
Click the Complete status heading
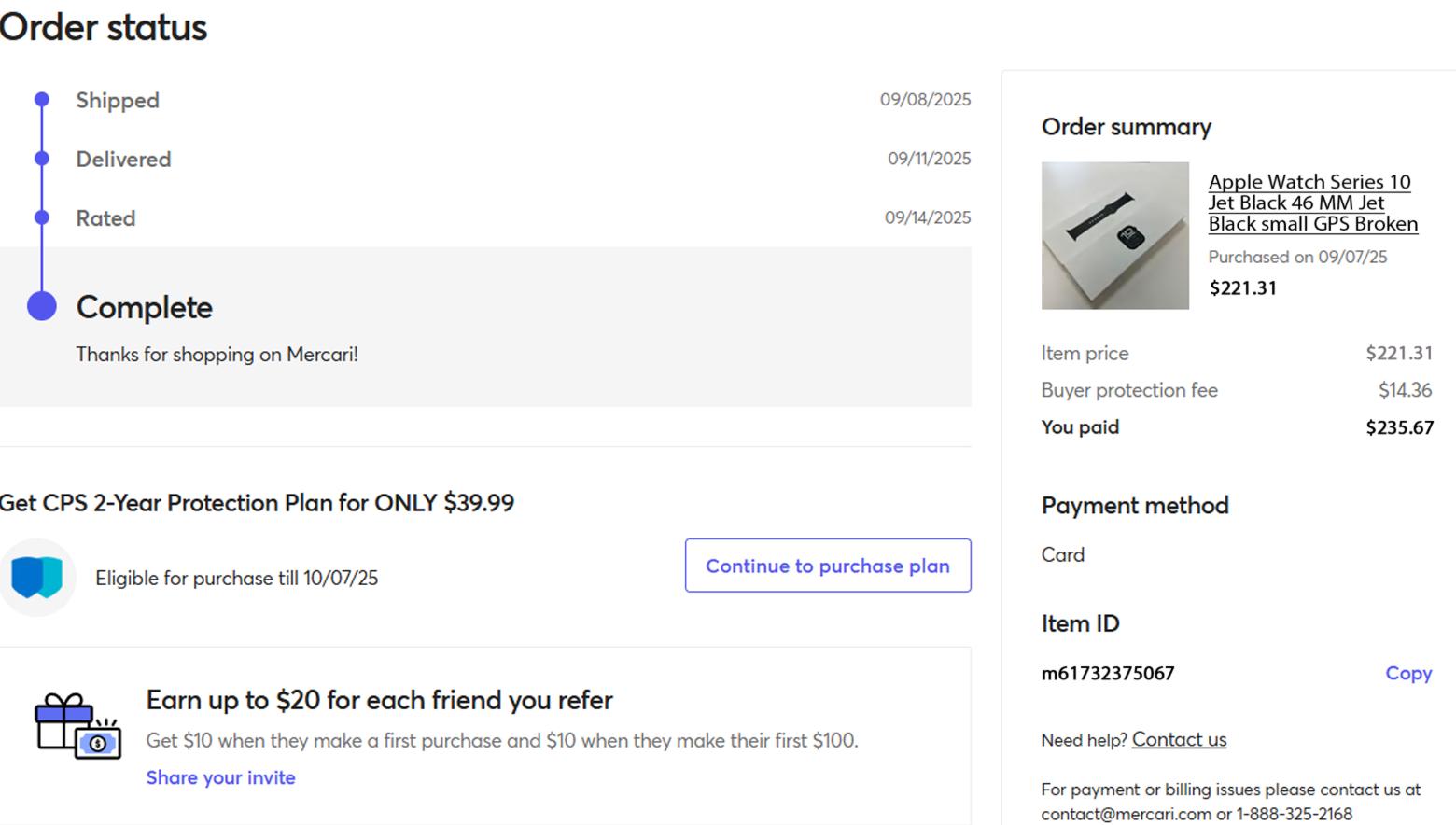tap(144, 307)
